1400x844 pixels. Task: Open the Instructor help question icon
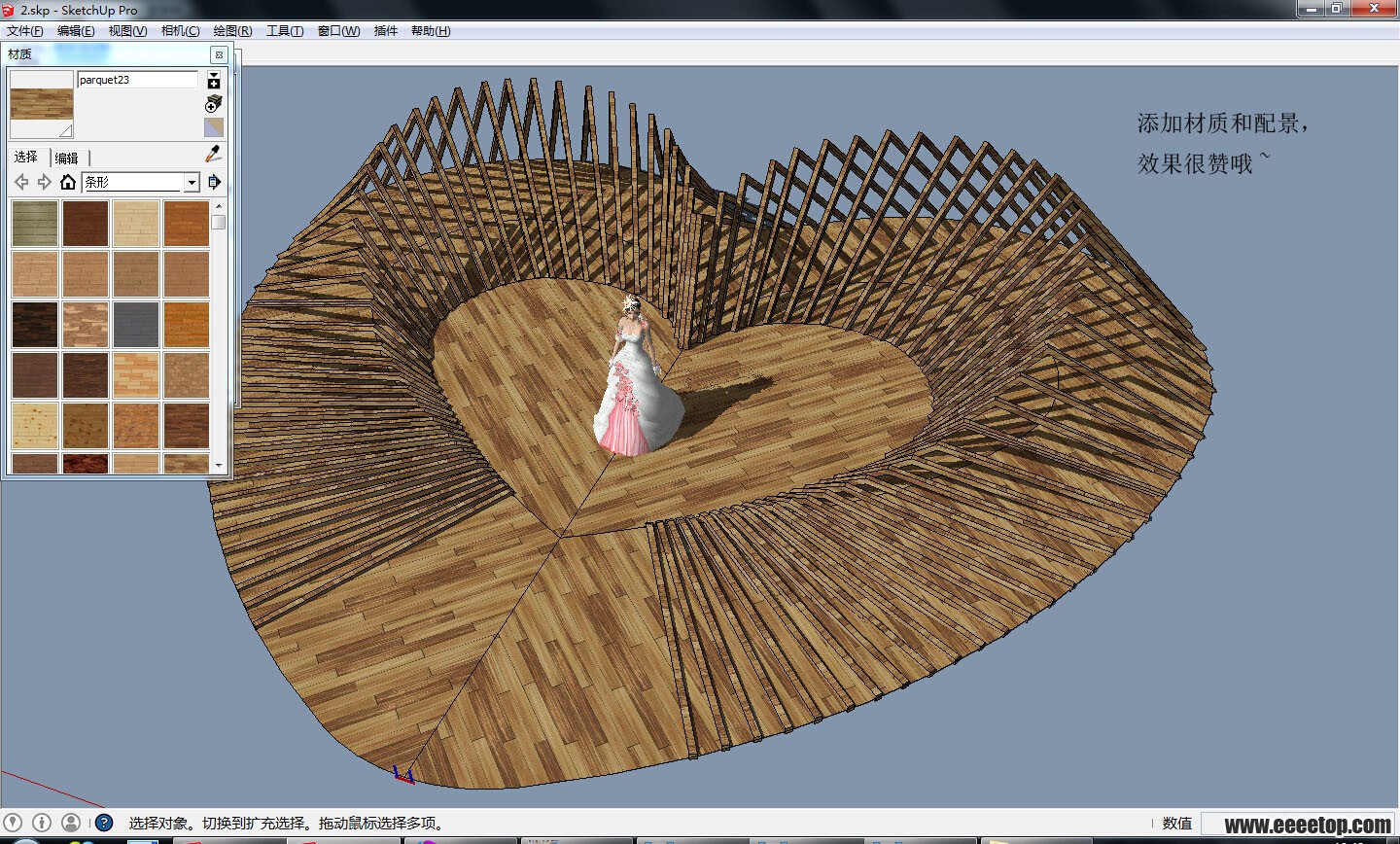pos(104,823)
